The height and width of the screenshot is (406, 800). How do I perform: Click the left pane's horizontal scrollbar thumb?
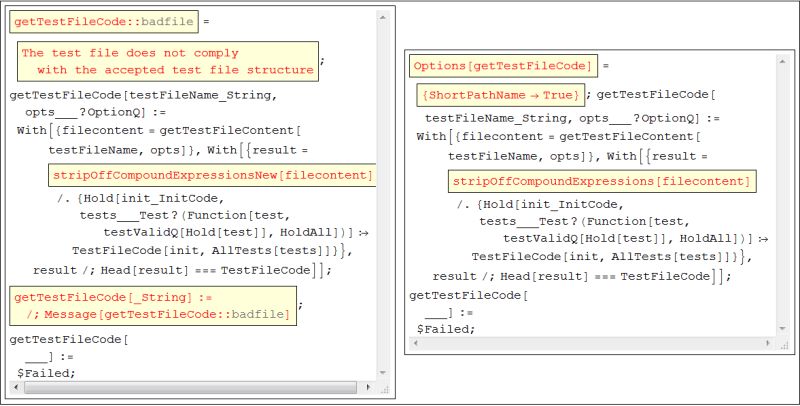190,388
